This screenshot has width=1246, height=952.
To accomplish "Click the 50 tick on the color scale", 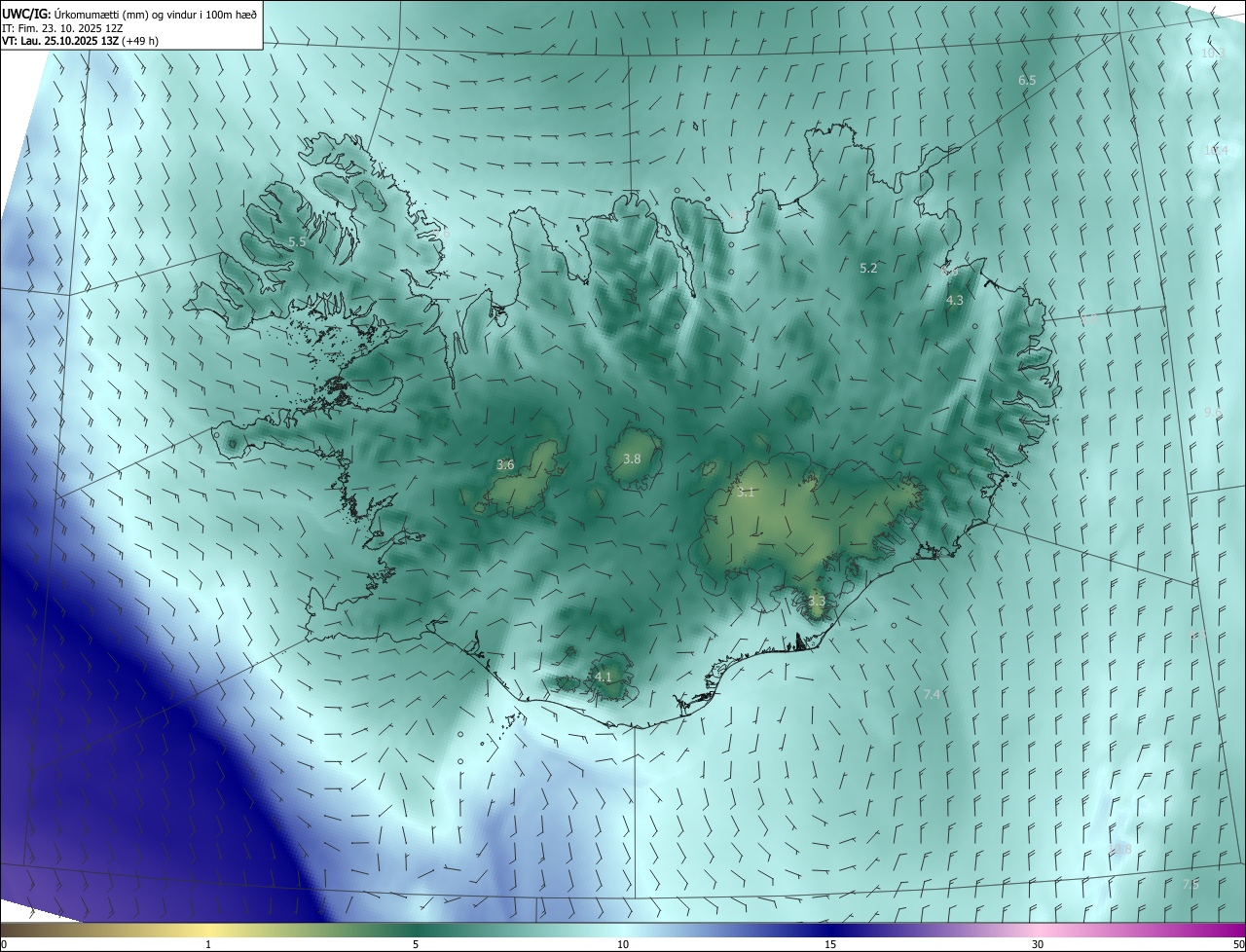I will coord(1238,944).
